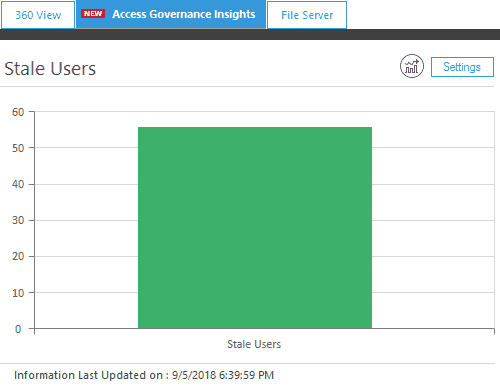This screenshot has width=500, height=390.
Task: Click the Information Last Updated timestamp text
Action: pyautogui.click(x=144, y=375)
